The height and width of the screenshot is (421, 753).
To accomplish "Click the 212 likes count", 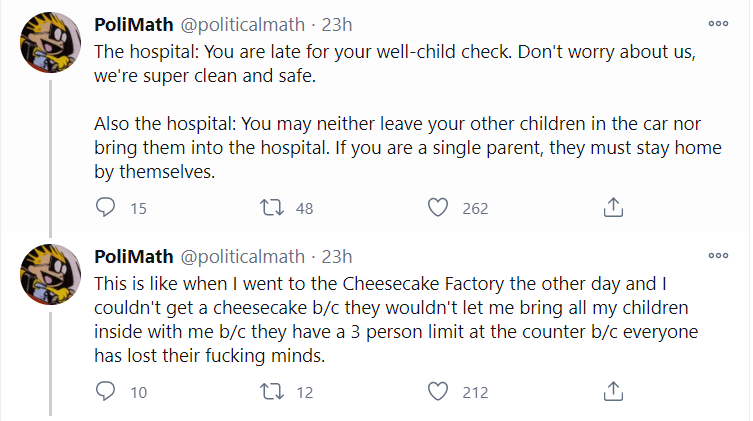I will tap(475, 392).
